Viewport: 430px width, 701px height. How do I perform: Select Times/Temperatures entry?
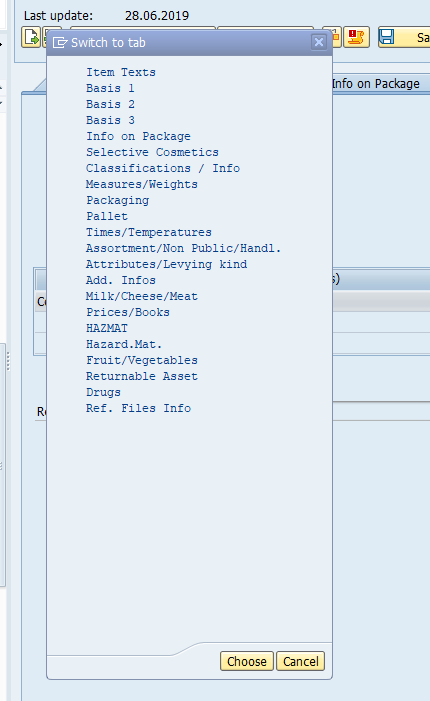click(149, 232)
